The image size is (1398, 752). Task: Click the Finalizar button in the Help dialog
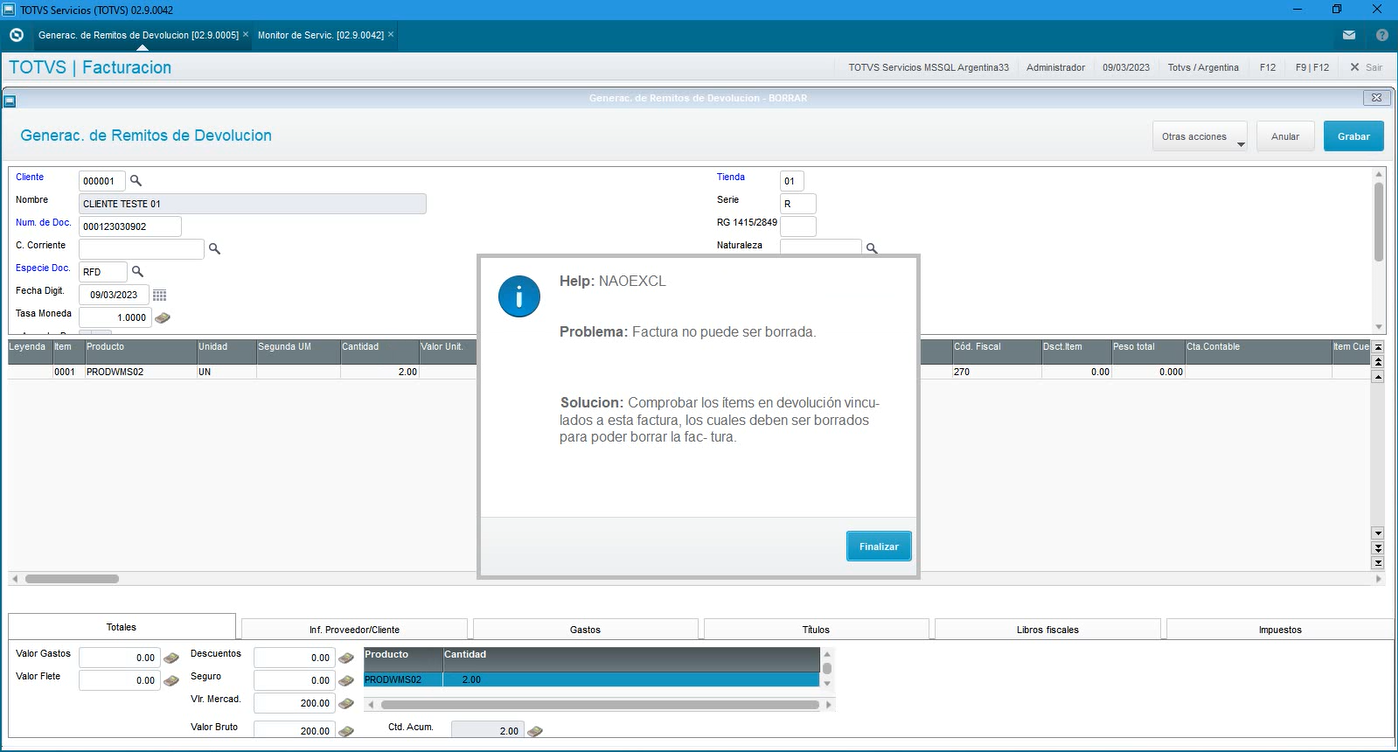point(879,546)
